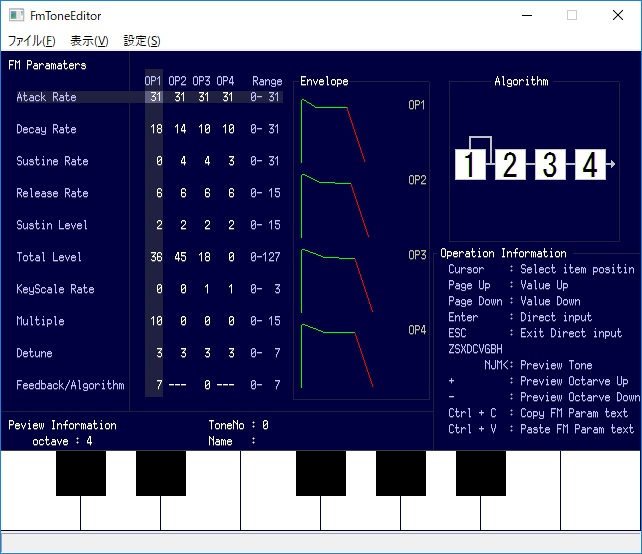The image size is (642, 554).
Task: Play the second black piano key
Action: (161, 473)
